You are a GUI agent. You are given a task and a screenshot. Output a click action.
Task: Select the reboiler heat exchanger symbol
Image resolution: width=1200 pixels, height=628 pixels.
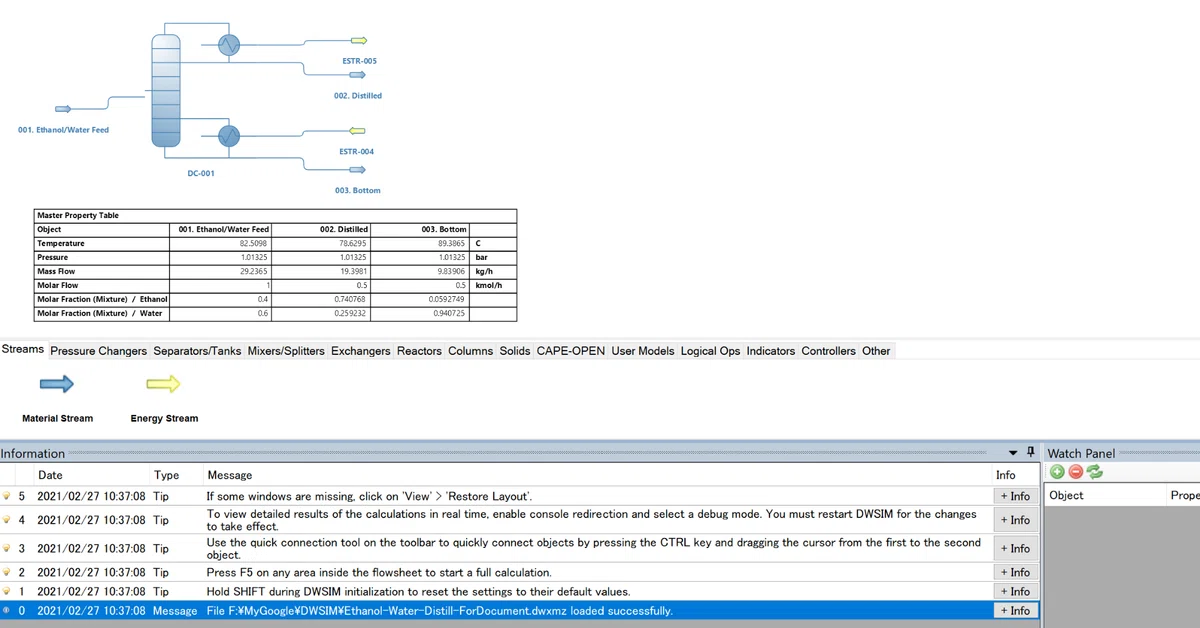229,135
